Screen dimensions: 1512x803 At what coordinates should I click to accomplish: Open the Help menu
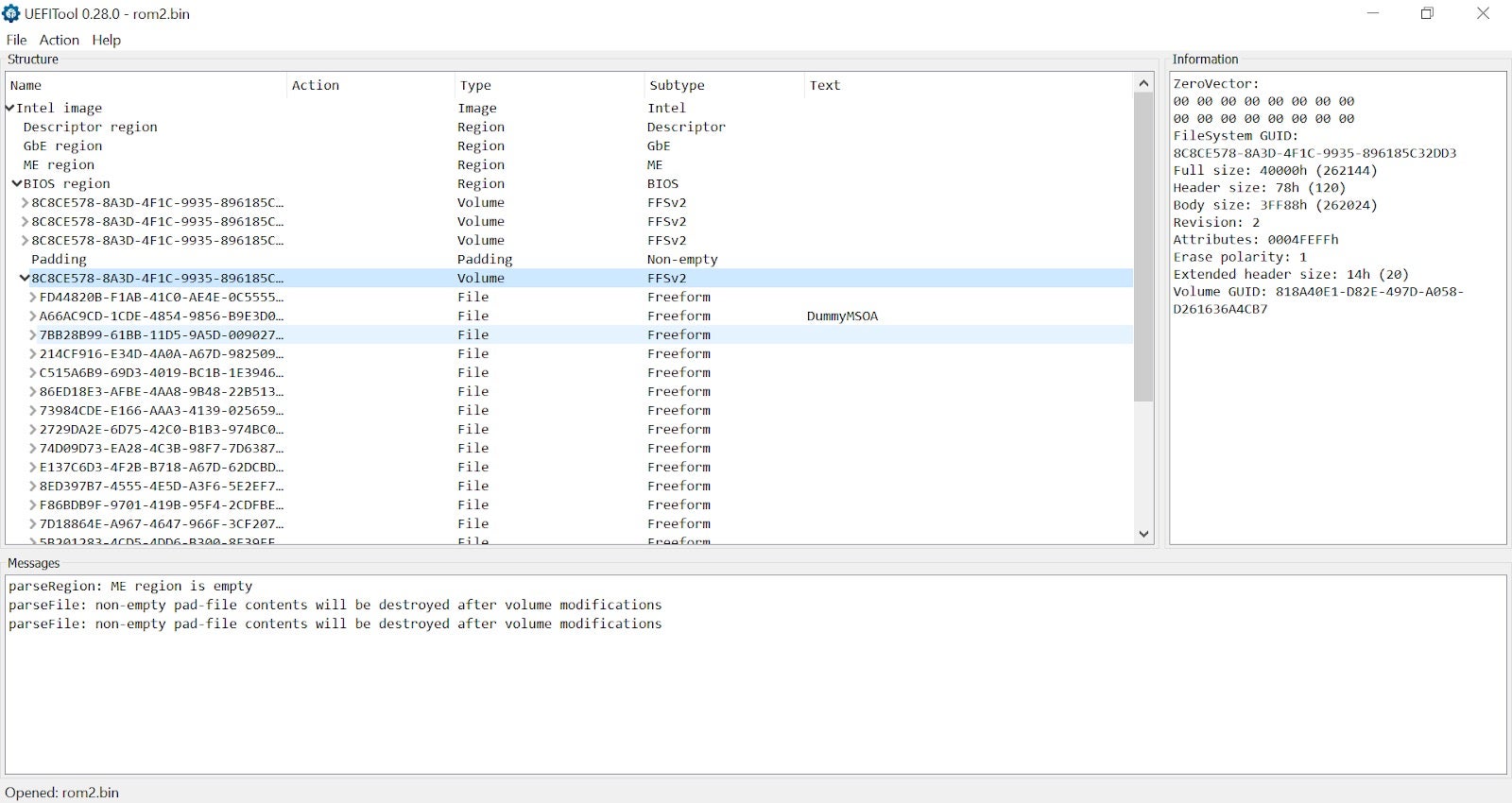click(x=106, y=40)
